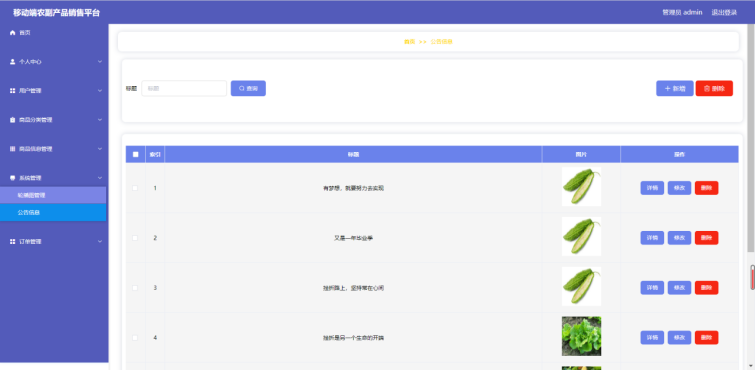Expand the 个人中心 menu chevron
Screen dimensions: 755x371
(x=100, y=62)
